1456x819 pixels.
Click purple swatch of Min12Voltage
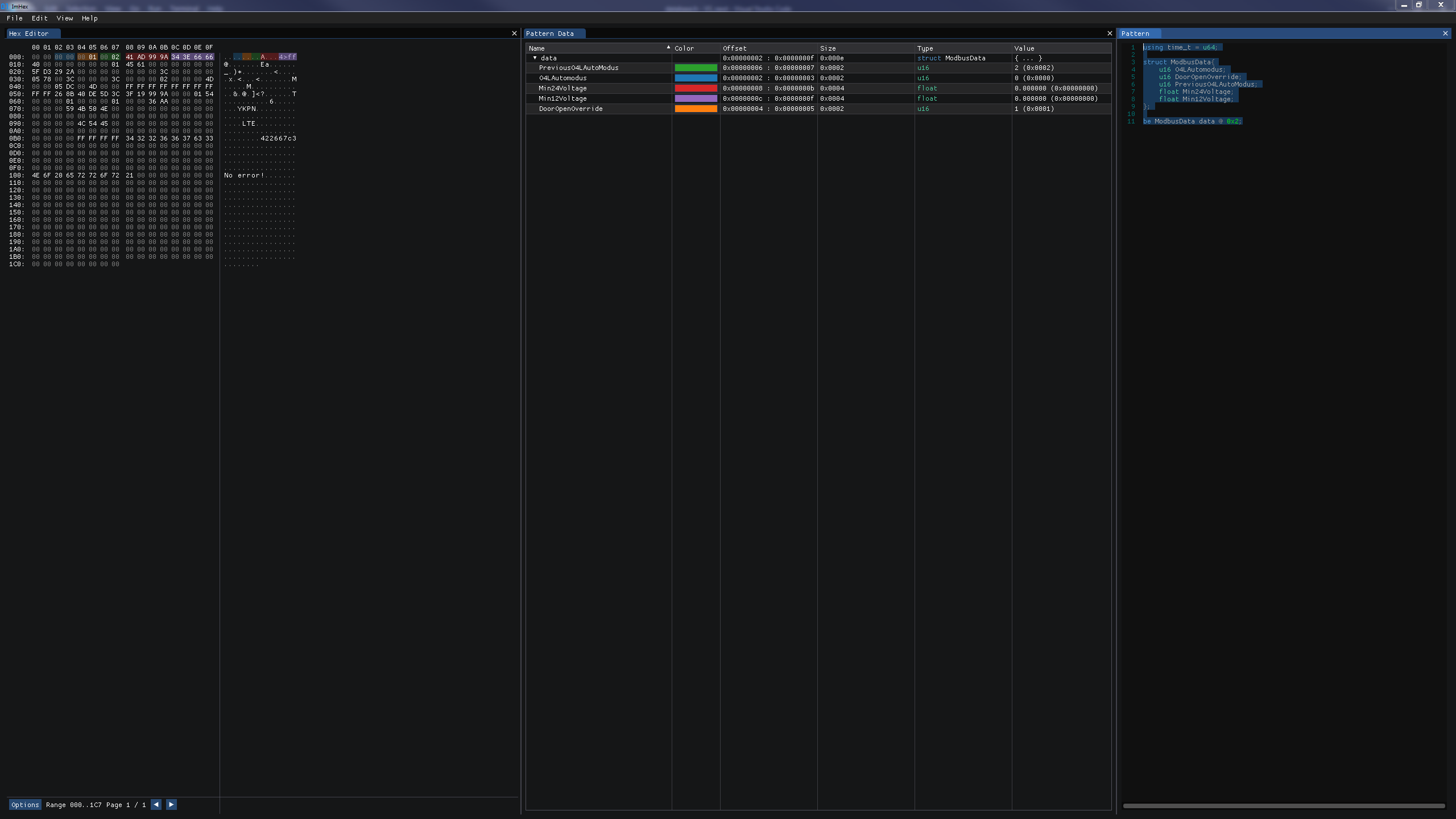click(696, 98)
